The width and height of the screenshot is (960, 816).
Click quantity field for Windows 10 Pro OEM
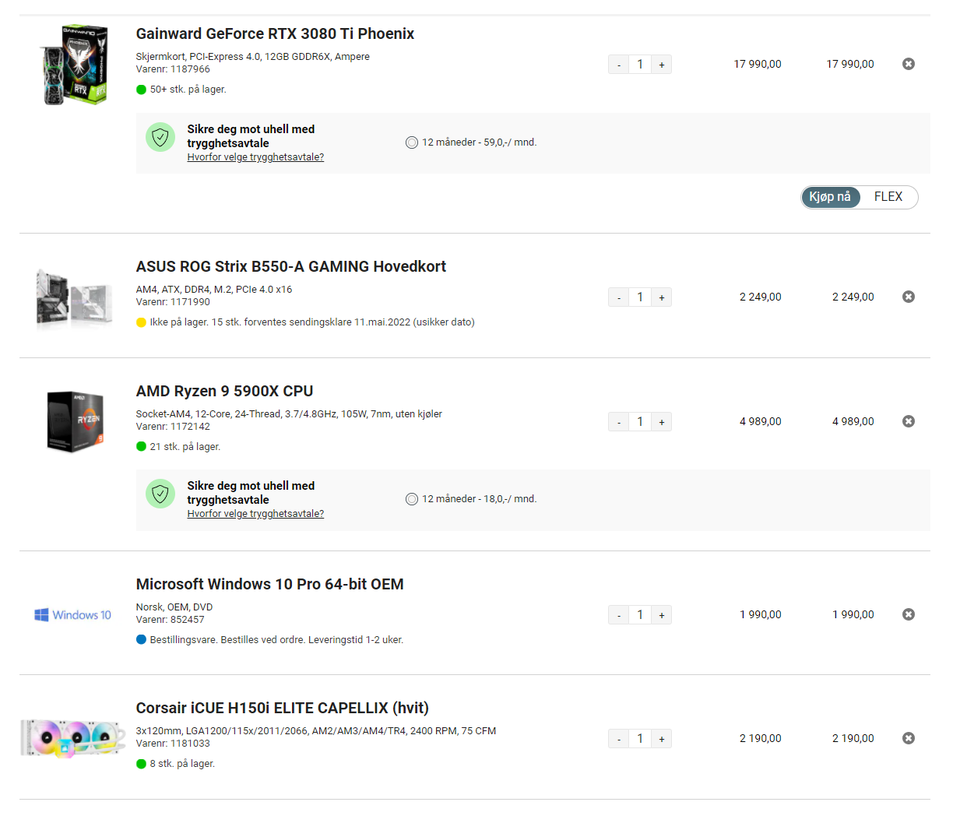640,615
